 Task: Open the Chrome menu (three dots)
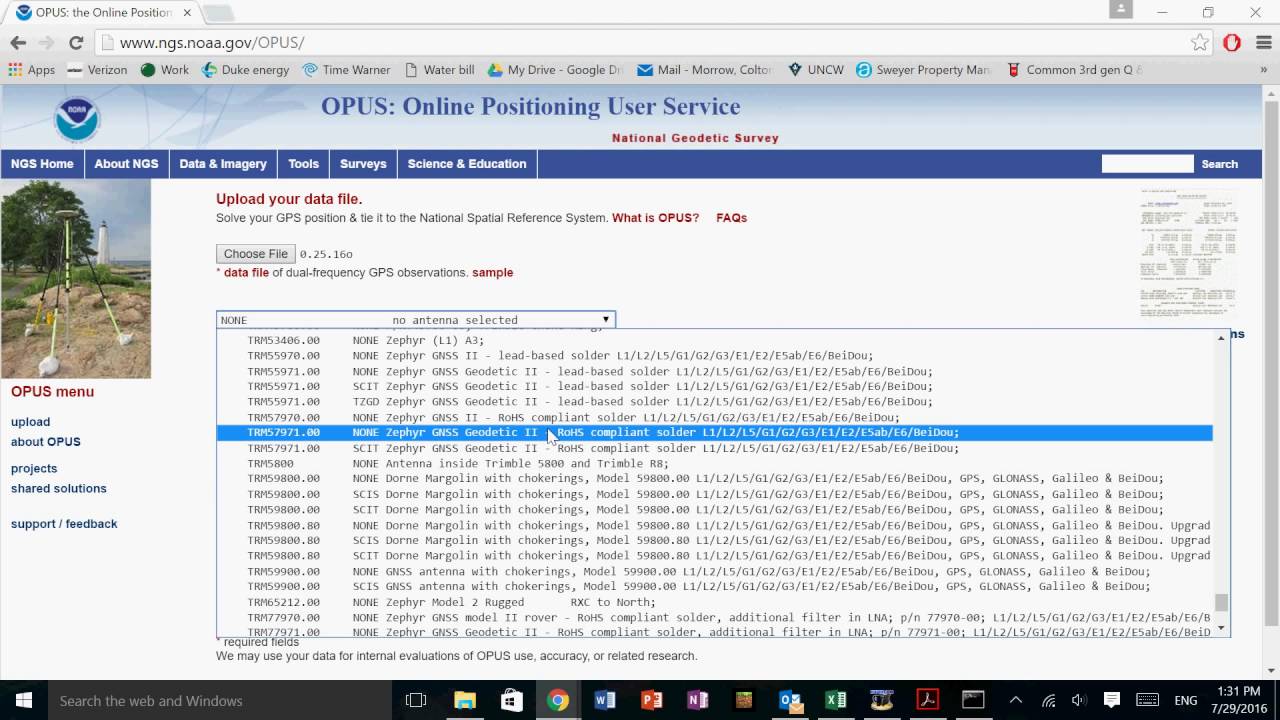[x=1262, y=43]
